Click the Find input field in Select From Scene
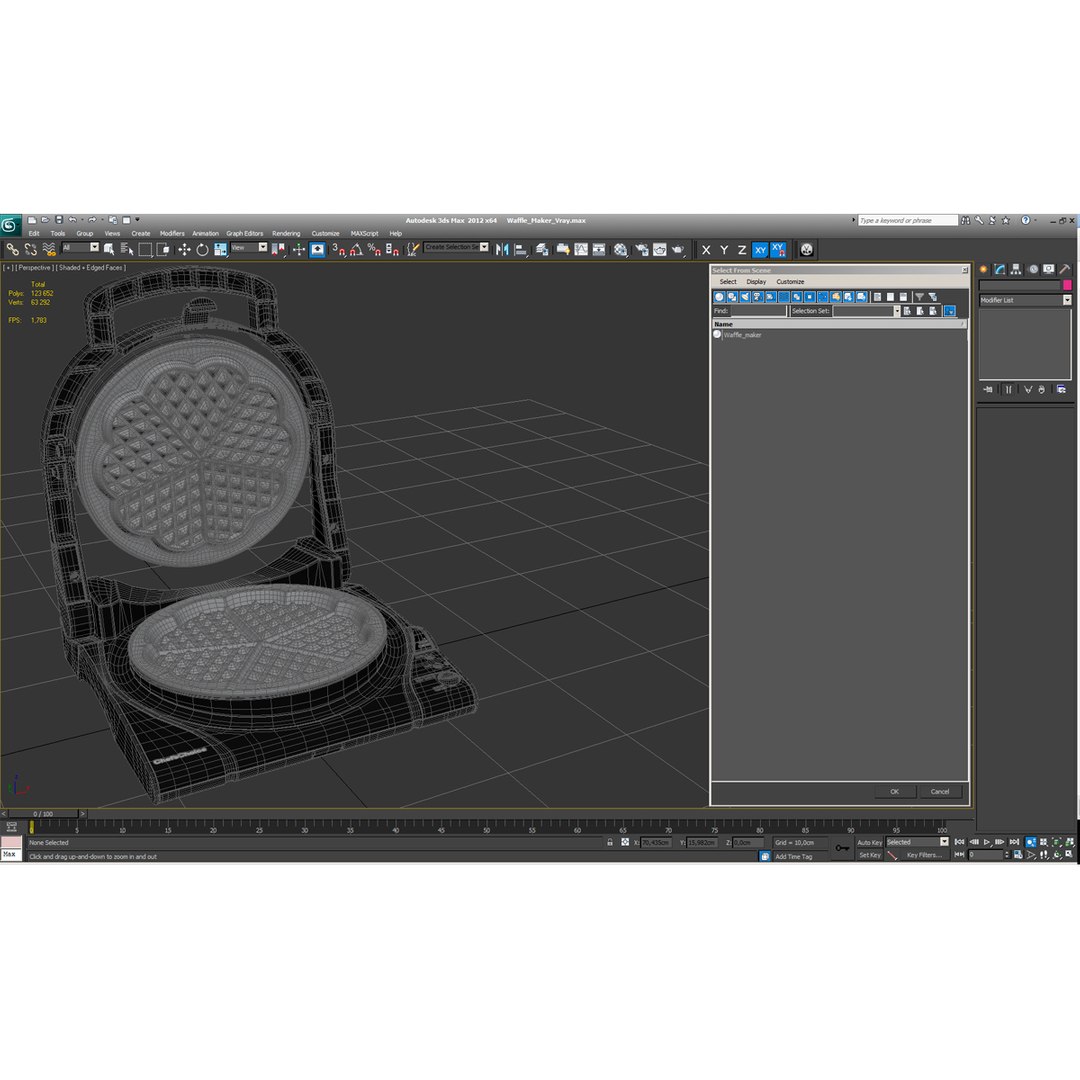Screen dimensions: 1080x1080 [758, 311]
